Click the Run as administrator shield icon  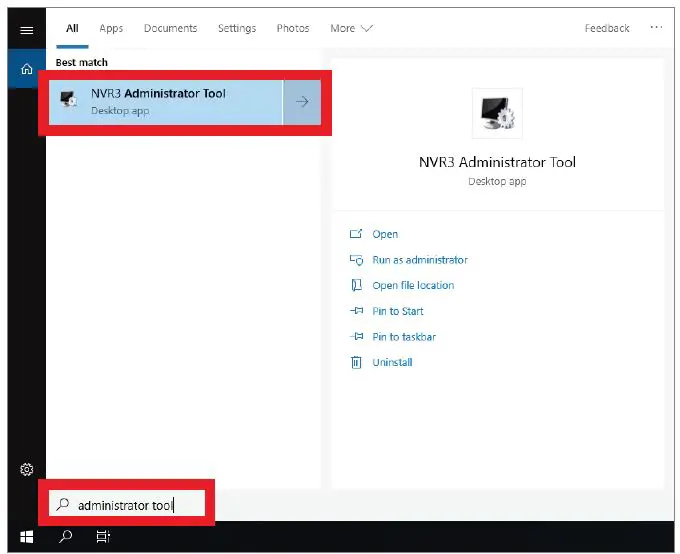point(356,259)
